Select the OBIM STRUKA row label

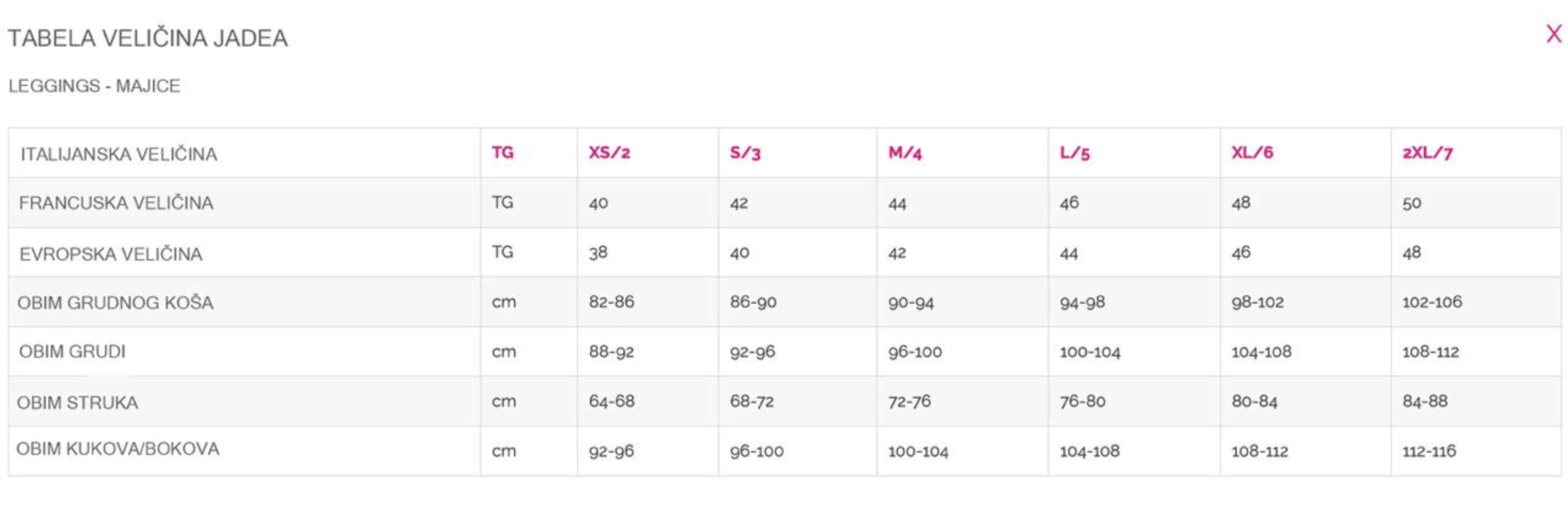(77, 403)
